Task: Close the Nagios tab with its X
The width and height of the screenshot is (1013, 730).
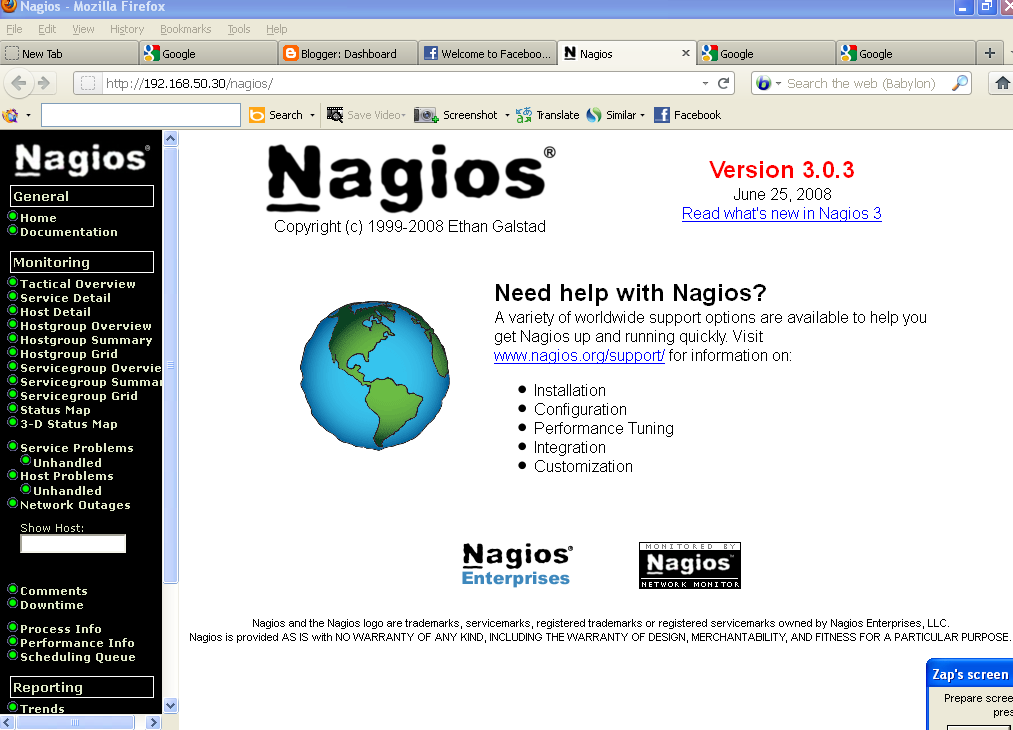Action: click(685, 54)
